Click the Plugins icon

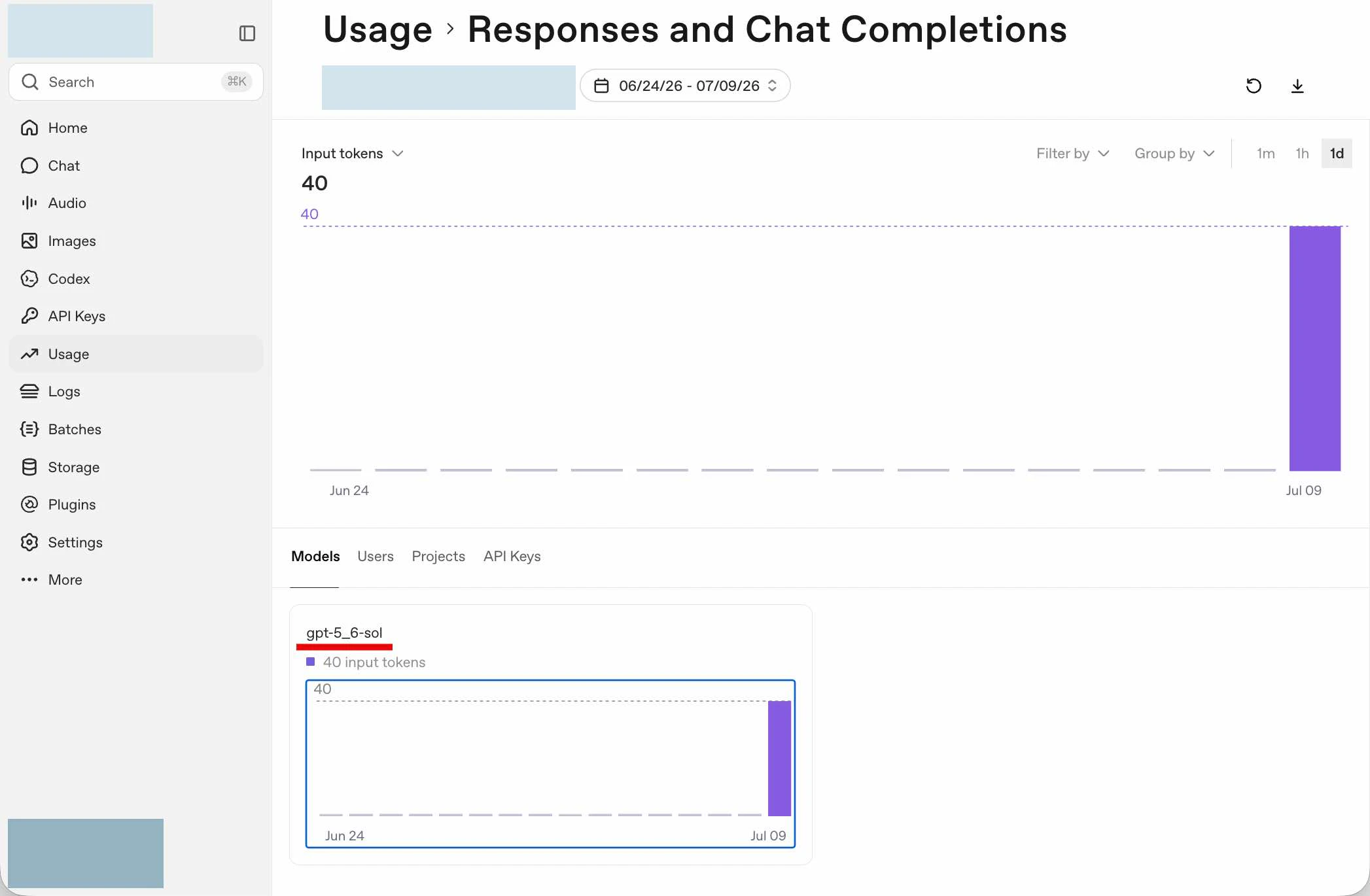click(x=29, y=504)
